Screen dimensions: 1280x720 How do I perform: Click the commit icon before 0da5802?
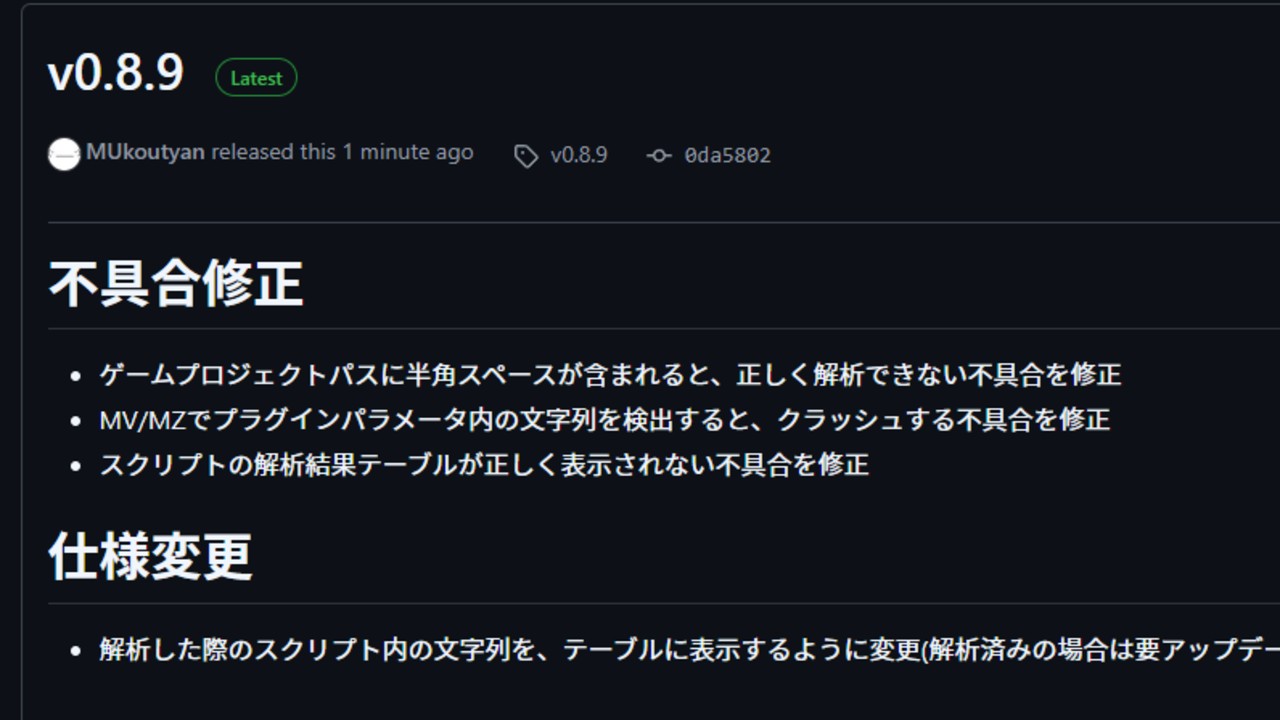[x=659, y=155]
